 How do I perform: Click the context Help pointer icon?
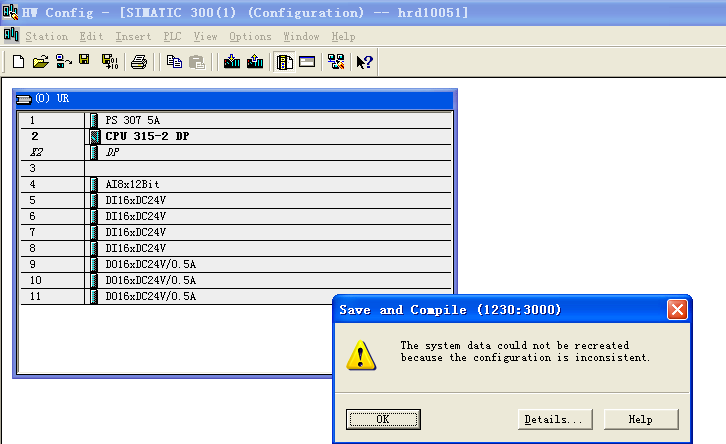[x=364, y=62]
